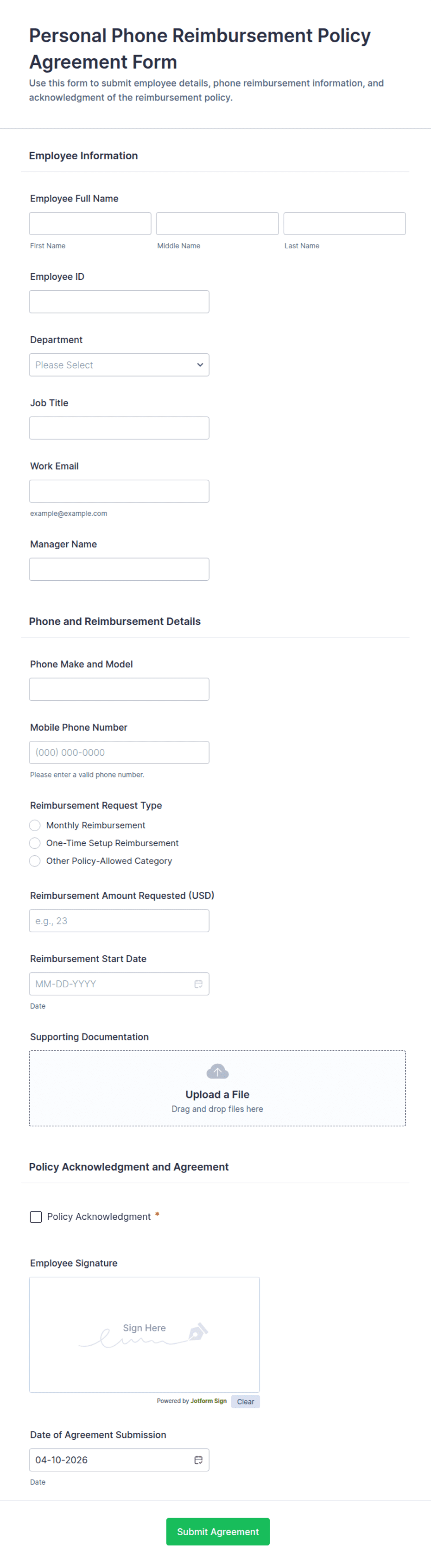Click the First Name input field
Screen dimensions: 431x1568
90,223
